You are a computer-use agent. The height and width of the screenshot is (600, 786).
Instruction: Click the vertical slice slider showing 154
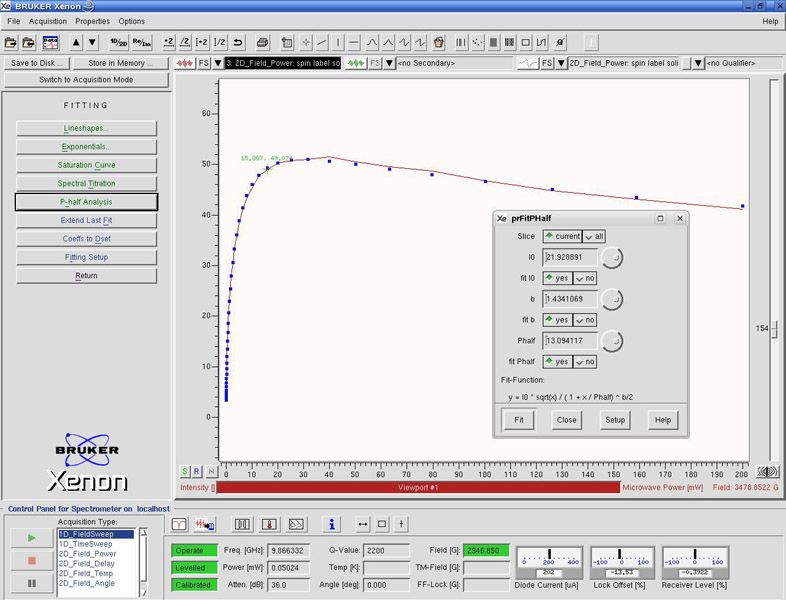coord(774,329)
